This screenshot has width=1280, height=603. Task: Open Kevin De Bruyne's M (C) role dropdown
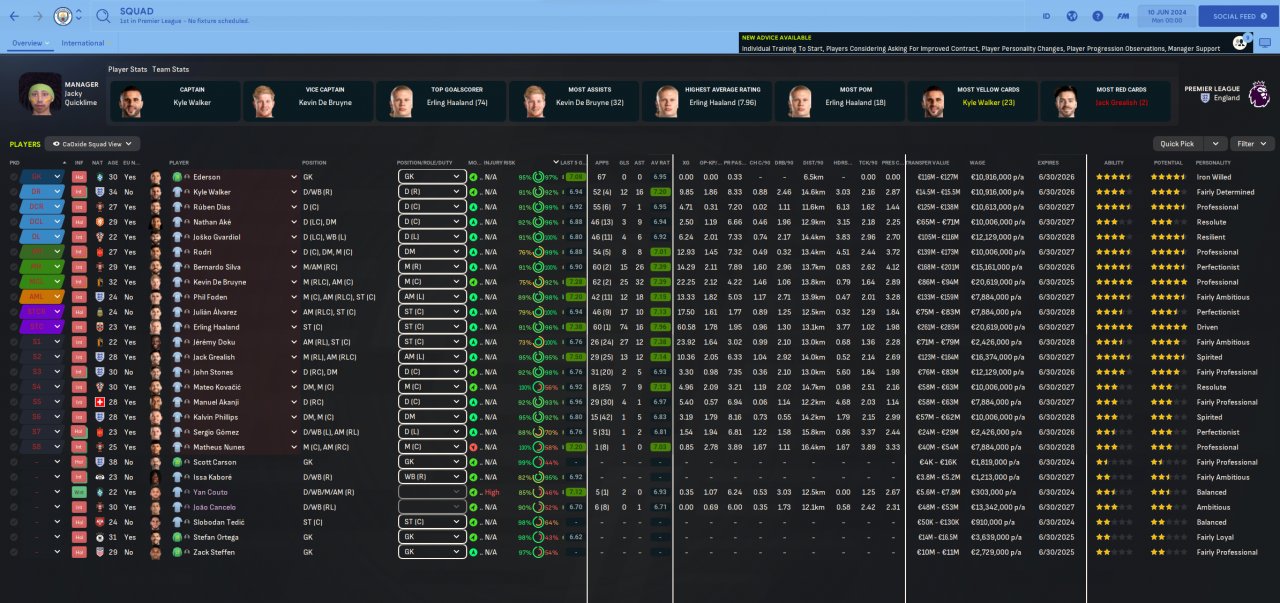coord(432,282)
